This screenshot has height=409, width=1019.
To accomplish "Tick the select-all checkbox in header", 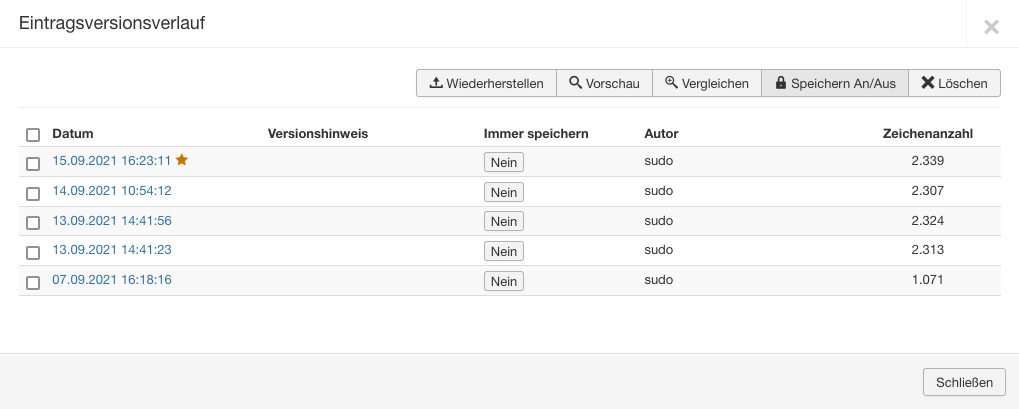I will point(33,135).
